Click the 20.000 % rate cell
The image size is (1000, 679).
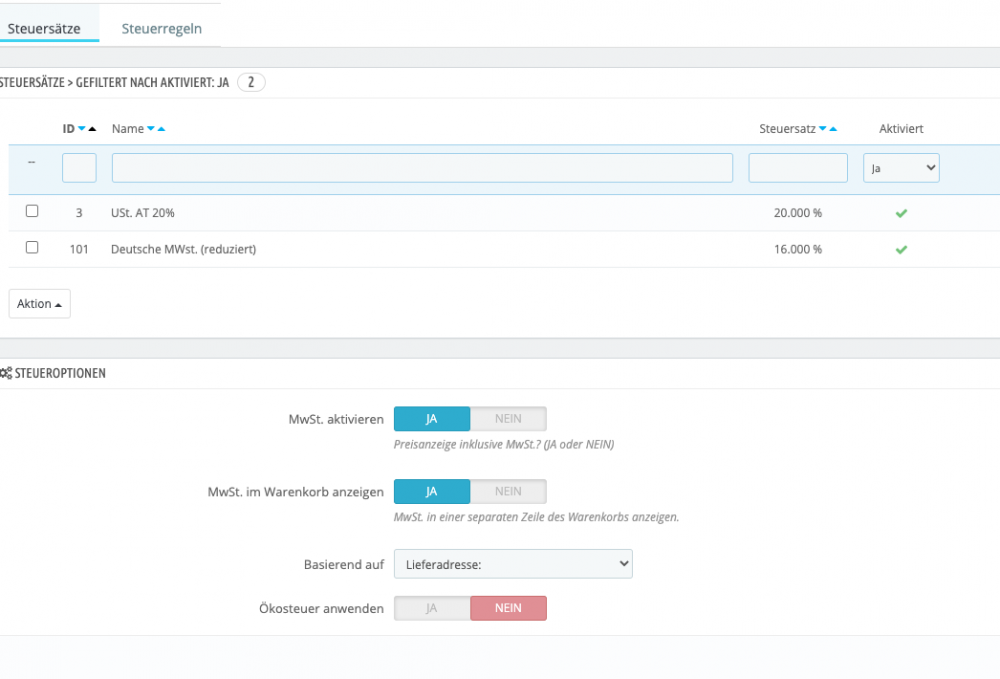pyautogui.click(x=798, y=213)
